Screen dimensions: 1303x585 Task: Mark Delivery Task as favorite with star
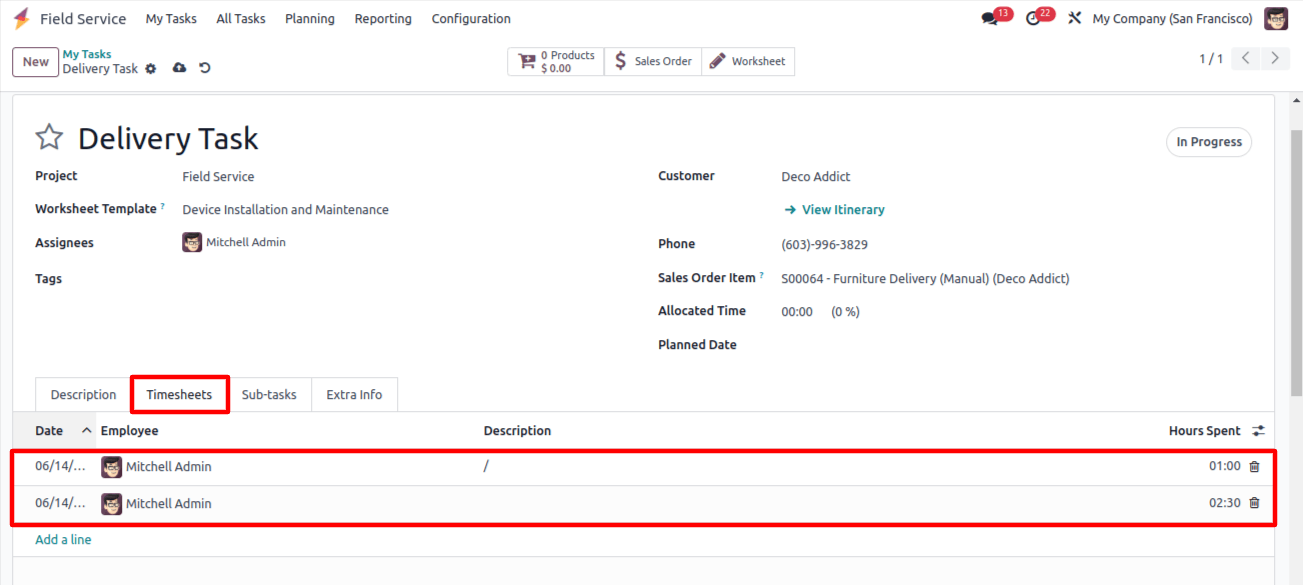[49, 138]
